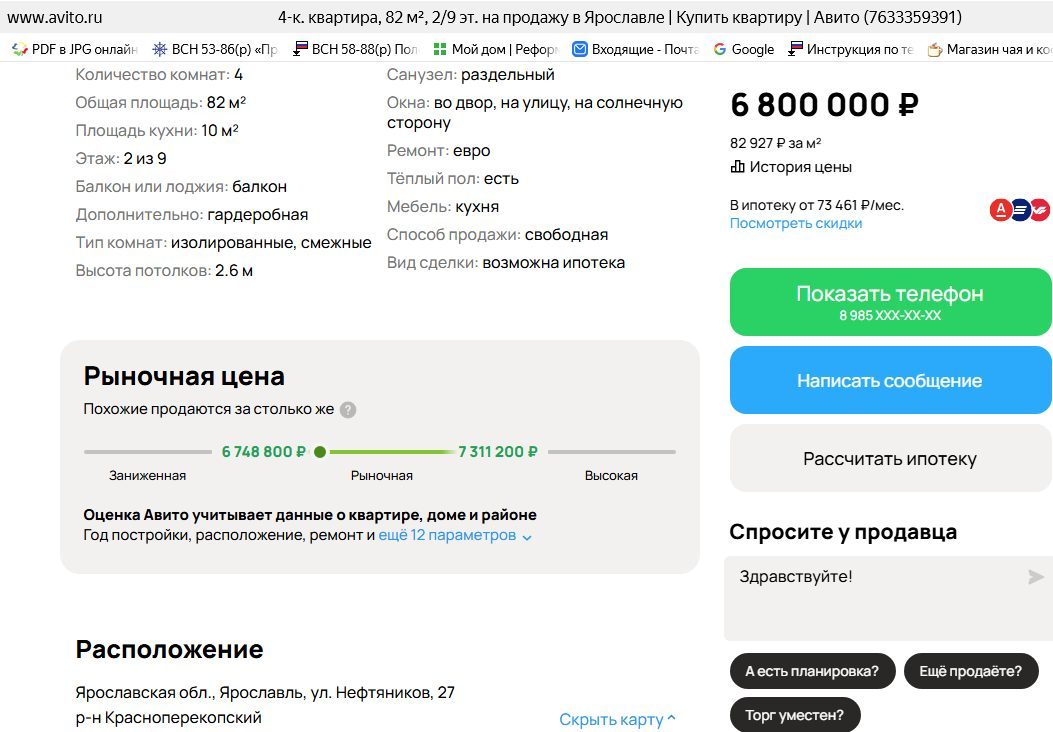This screenshot has width=1053, height=732.
Task: Click the question mark help icon
Action: tap(348, 410)
